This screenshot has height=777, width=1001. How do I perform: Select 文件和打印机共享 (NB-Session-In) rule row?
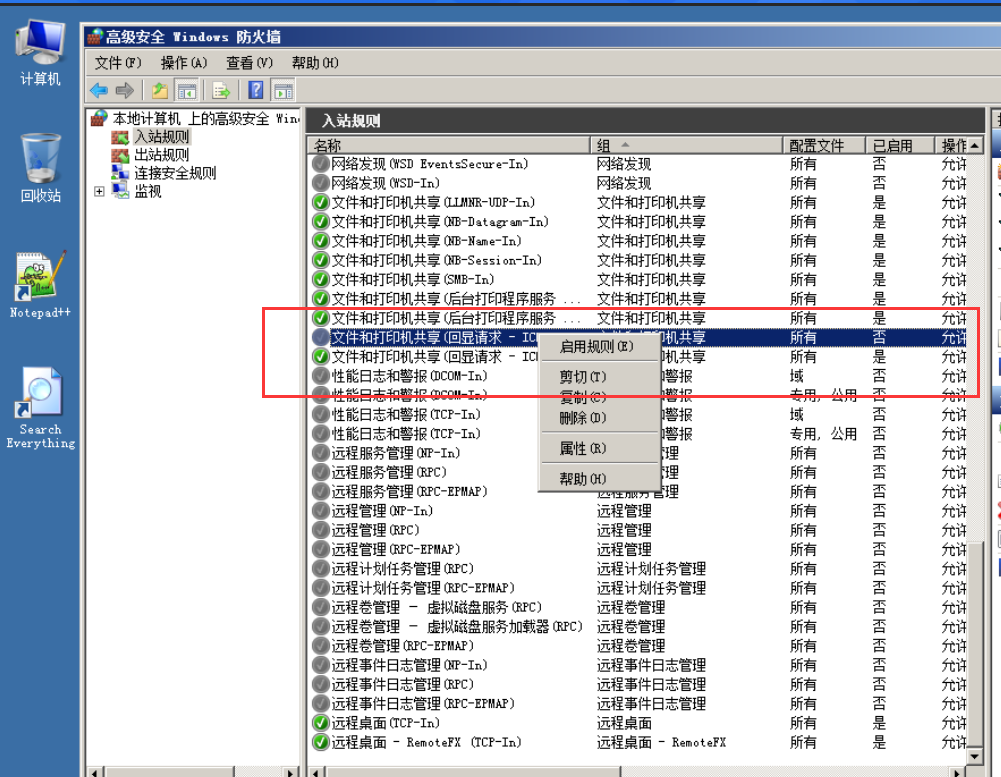point(638,260)
